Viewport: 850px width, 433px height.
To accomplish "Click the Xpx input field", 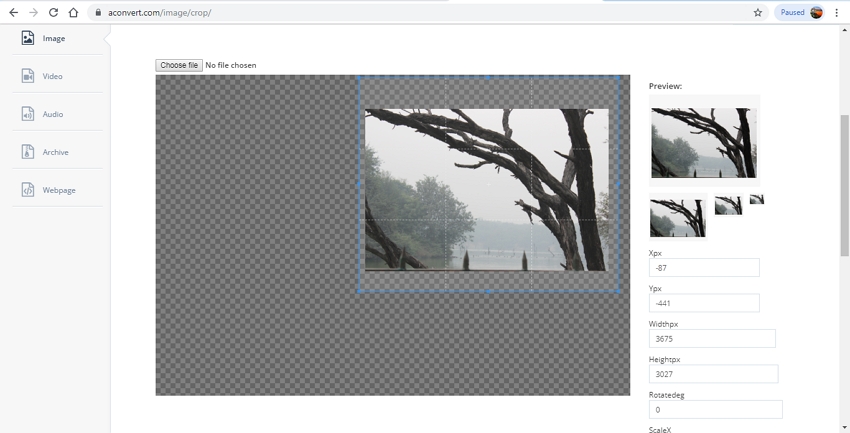I will (x=704, y=268).
